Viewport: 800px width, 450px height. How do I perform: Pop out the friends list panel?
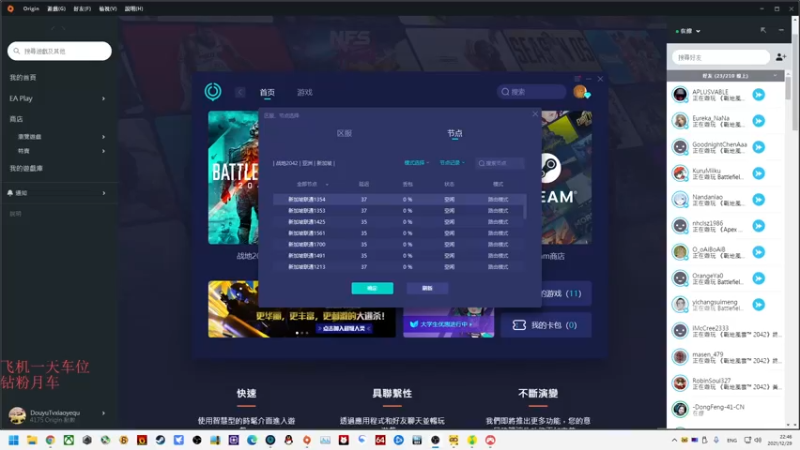point(763,31)
